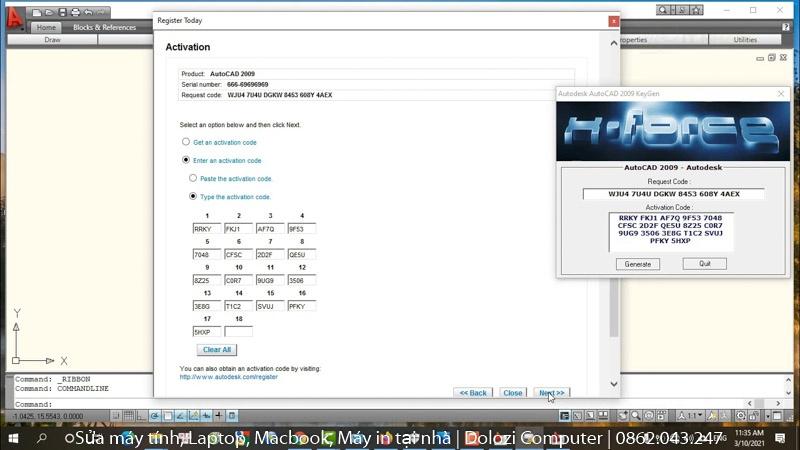The height and width of the screenshot is (450, 800).
Task: Click activation code field 1 containing RRKY
Action: 207,229
